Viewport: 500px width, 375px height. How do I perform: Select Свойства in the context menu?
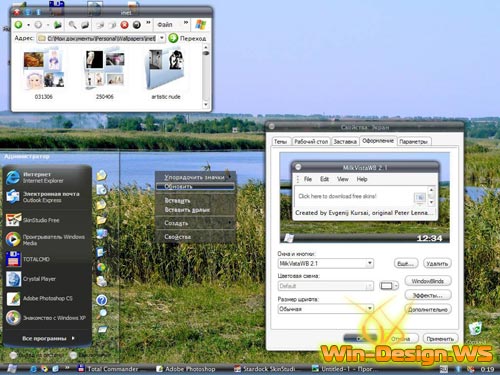(195, 237)
